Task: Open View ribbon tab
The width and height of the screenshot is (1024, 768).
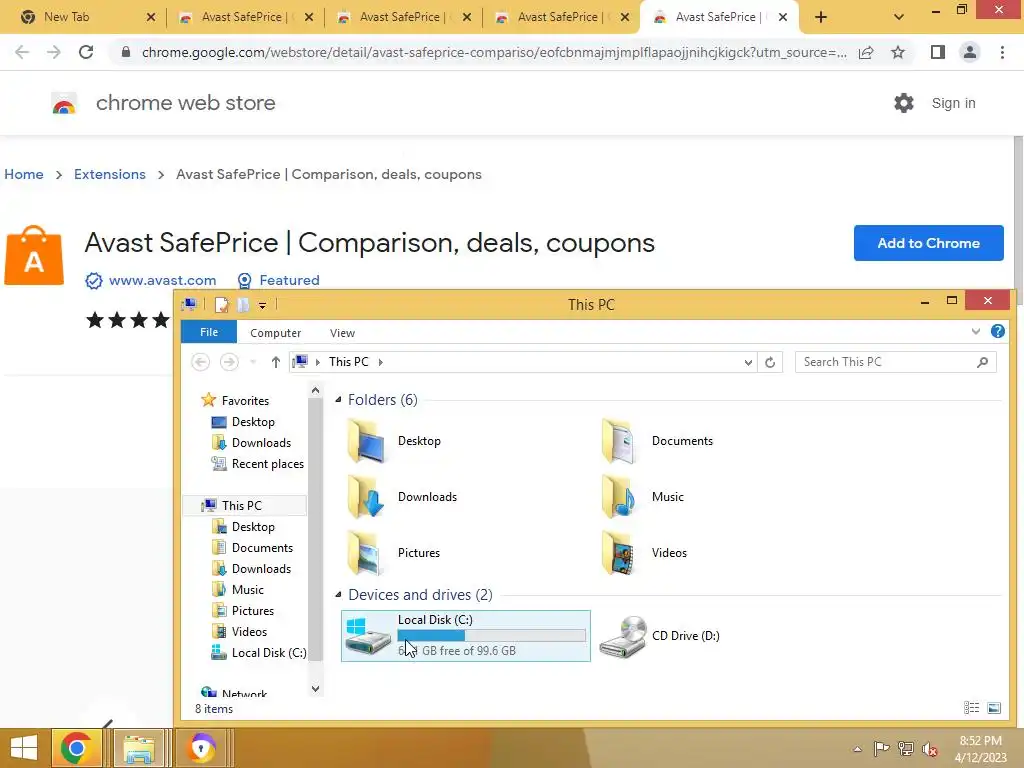Action: tap(342, 333)
